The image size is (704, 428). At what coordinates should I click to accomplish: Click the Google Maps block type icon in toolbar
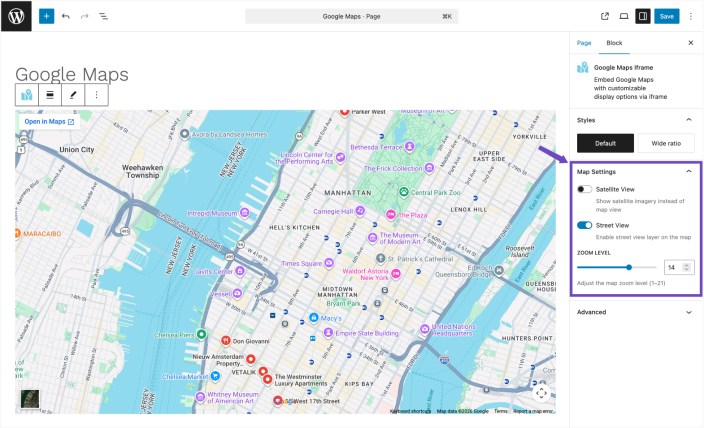pyautogui.click(x=27, y=95)
